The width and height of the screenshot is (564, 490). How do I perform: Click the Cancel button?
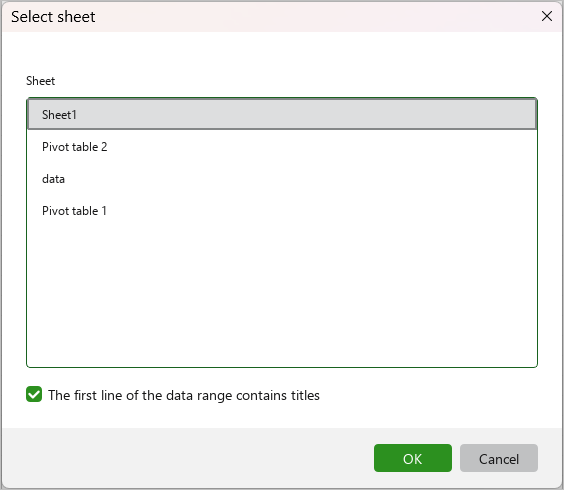[499, 458]
